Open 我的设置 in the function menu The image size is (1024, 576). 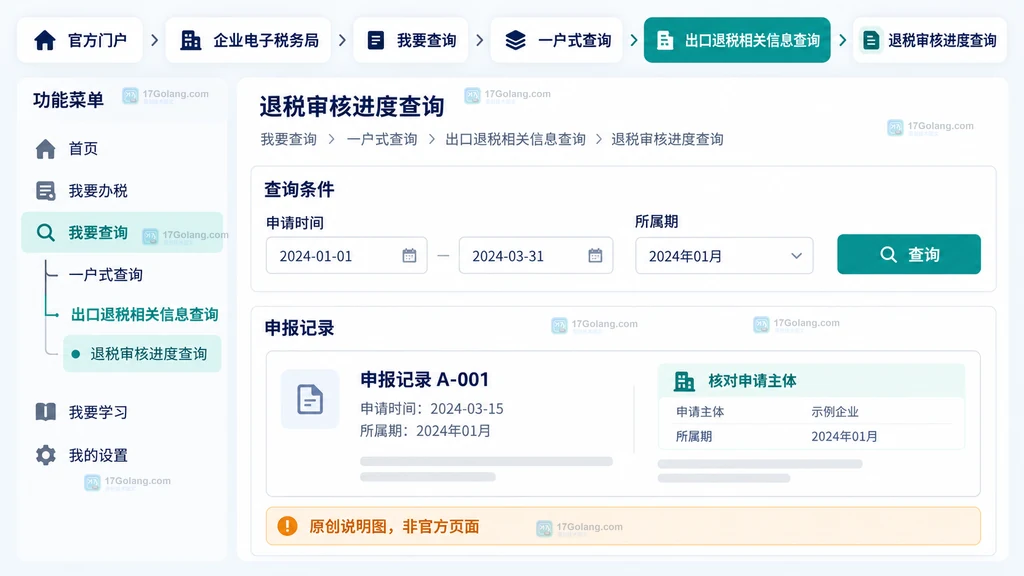[x=122, y=455]
